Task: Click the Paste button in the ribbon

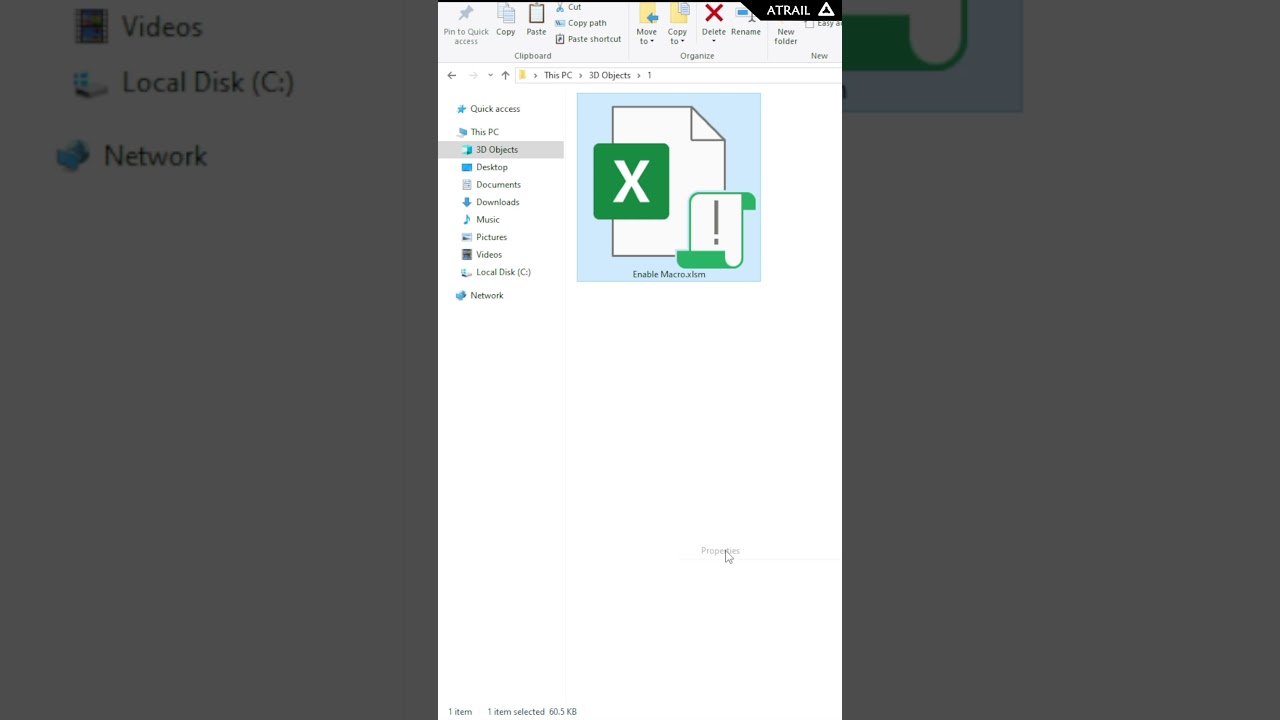Action: [x=537, y=21]
